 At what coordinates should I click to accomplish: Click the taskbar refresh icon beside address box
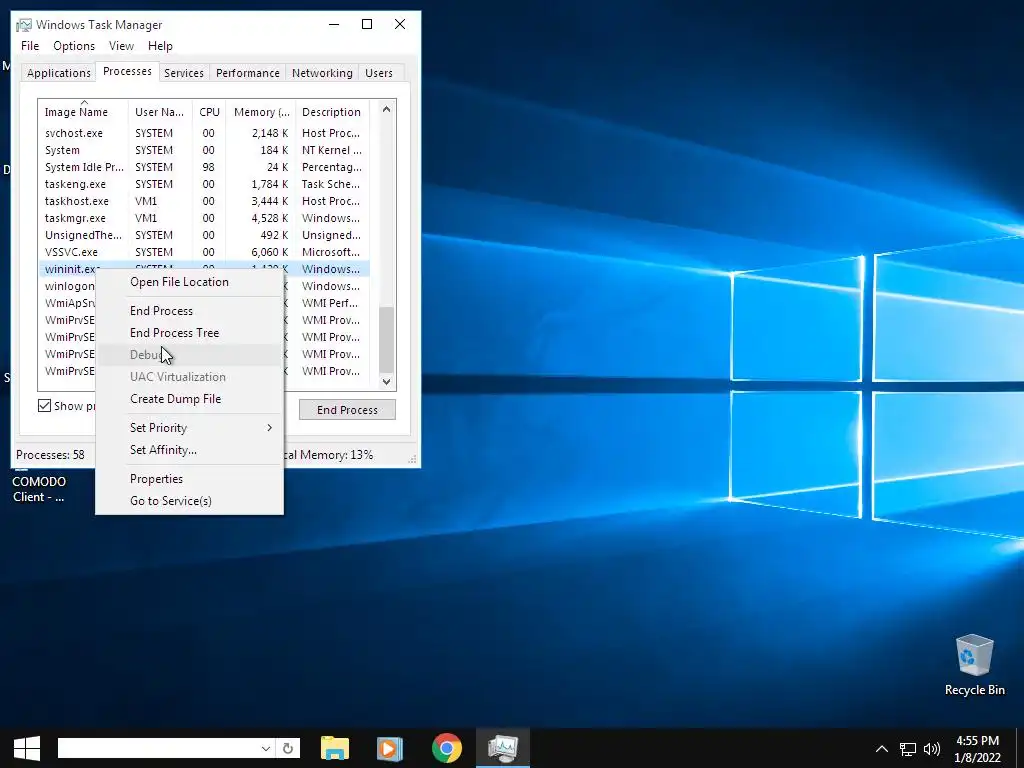288,748
